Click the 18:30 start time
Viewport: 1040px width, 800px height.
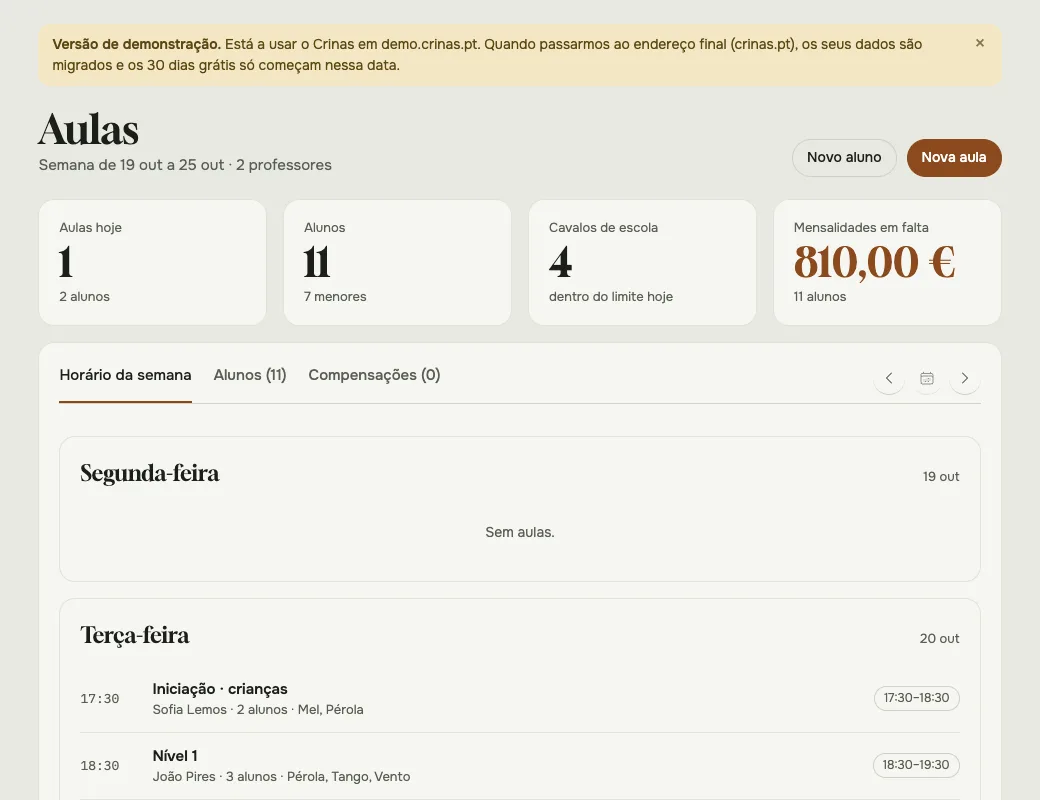click(x=99, y=766)
